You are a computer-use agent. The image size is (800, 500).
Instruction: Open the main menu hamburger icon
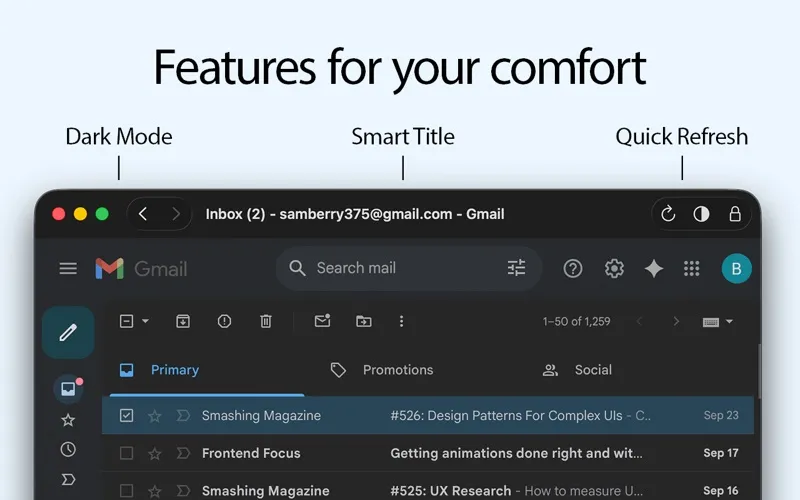point(68,268)
